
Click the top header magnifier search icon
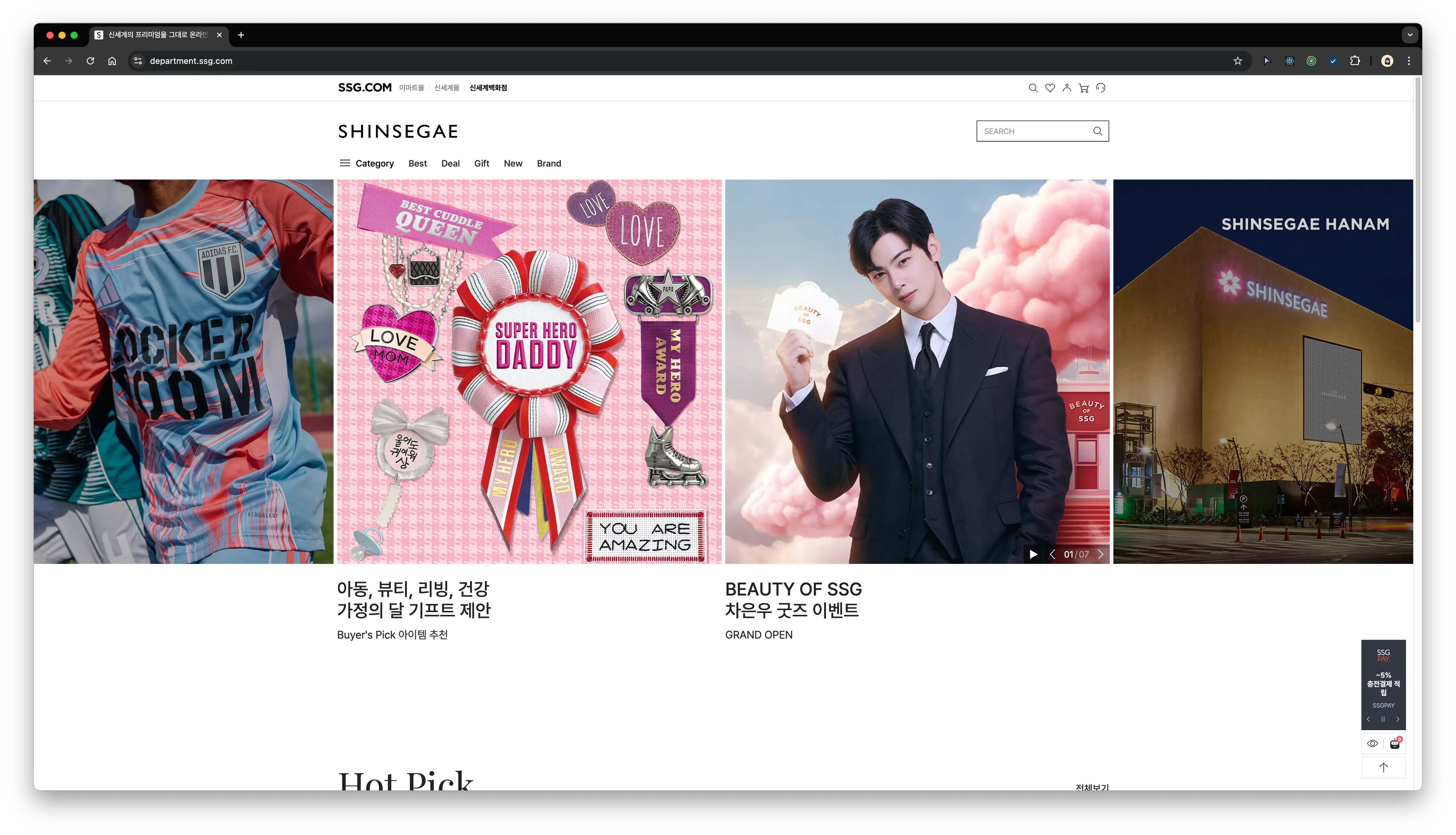[x=1033, y=88]
